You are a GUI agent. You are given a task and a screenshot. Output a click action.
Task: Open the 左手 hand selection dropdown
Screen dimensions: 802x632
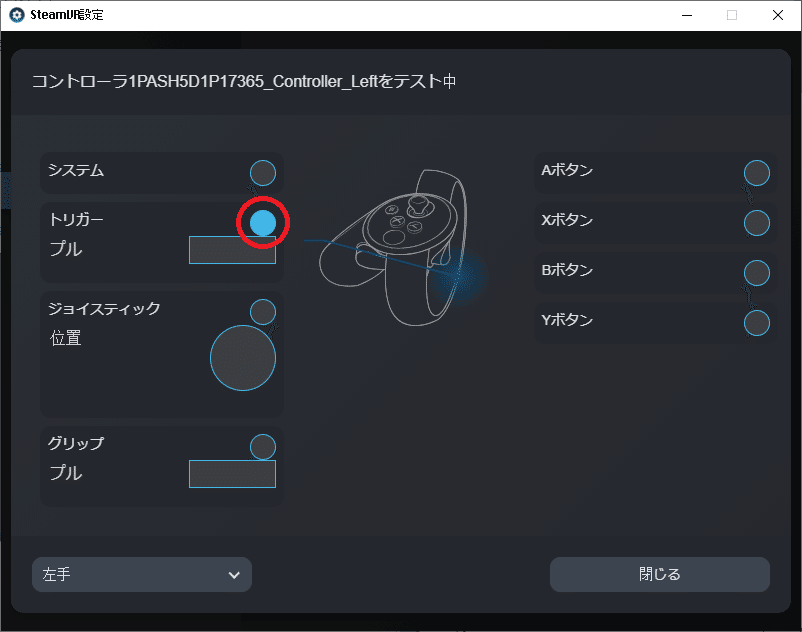click(x=142, y=575)
